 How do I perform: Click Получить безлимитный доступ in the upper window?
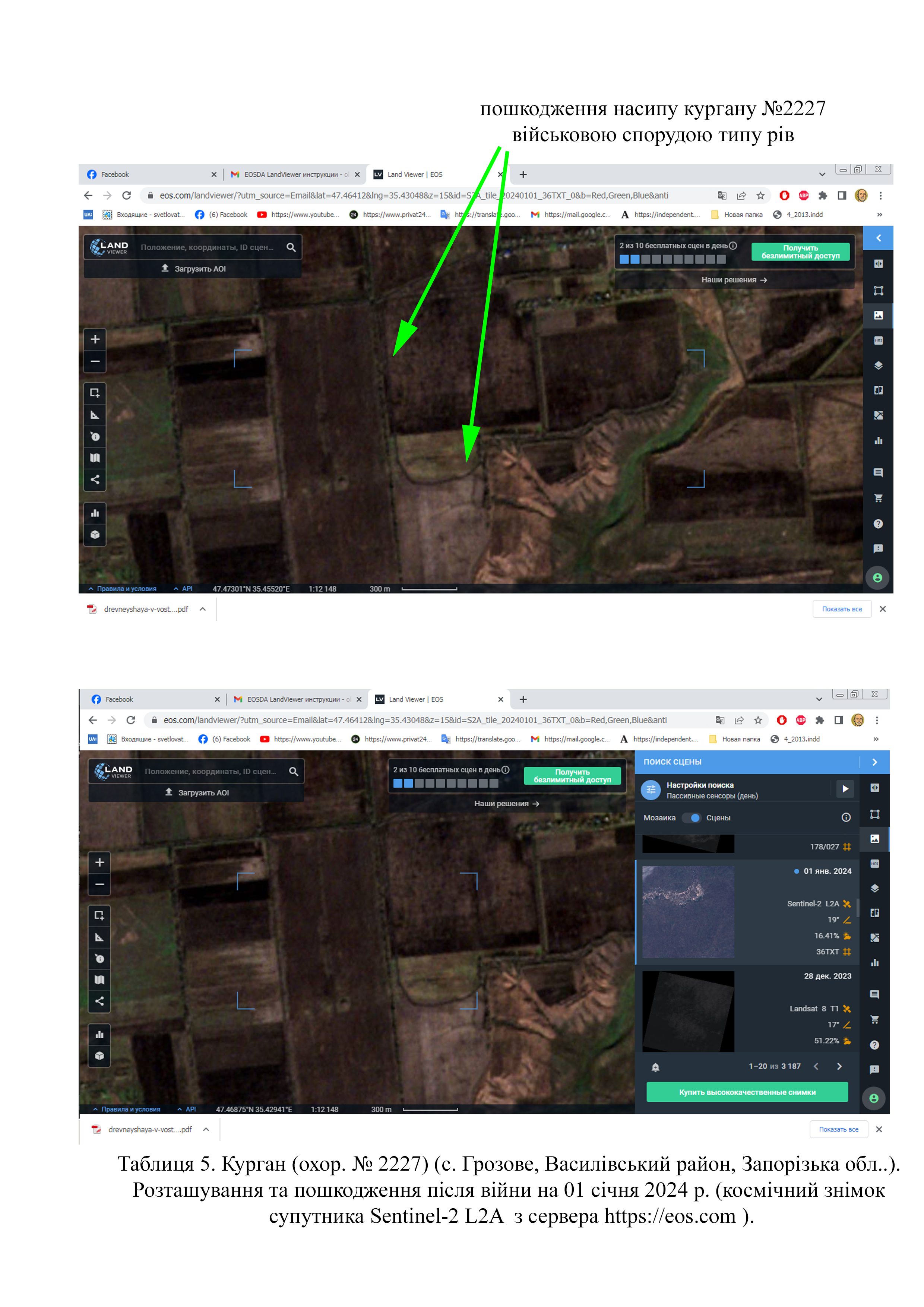click(800, 251)
